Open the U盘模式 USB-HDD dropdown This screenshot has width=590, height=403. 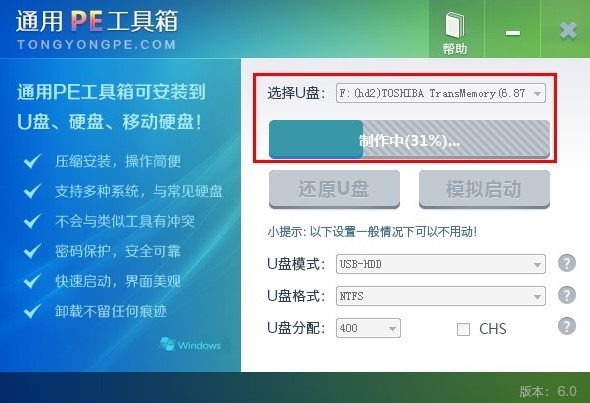[441, 264]
